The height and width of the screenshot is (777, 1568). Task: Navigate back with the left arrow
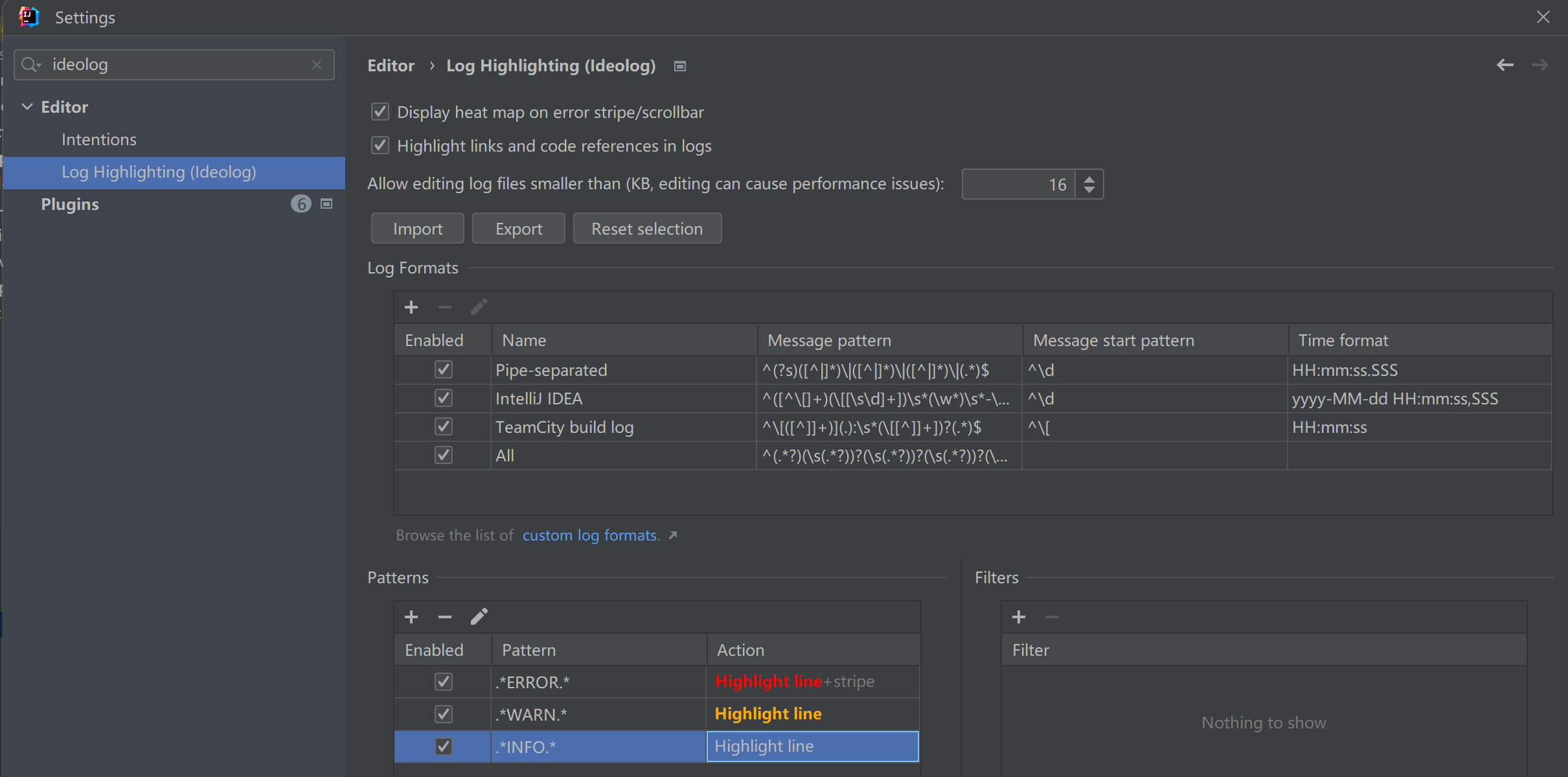click(1505, 65)
